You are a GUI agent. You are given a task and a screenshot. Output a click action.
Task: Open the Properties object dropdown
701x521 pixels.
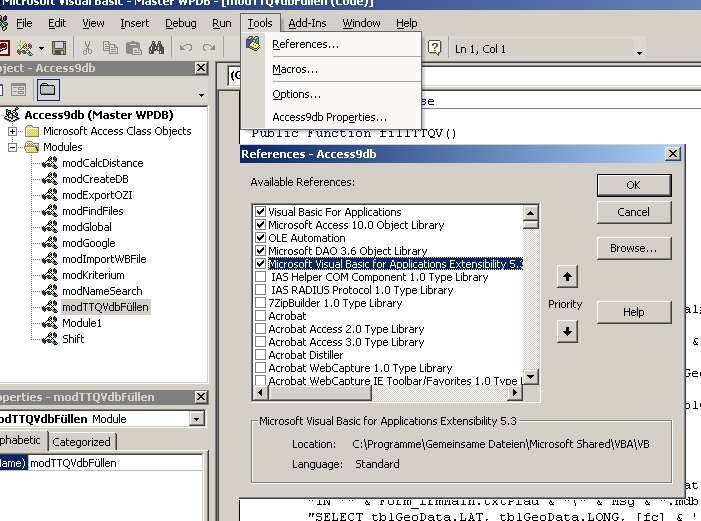click(x=196, y=419)
